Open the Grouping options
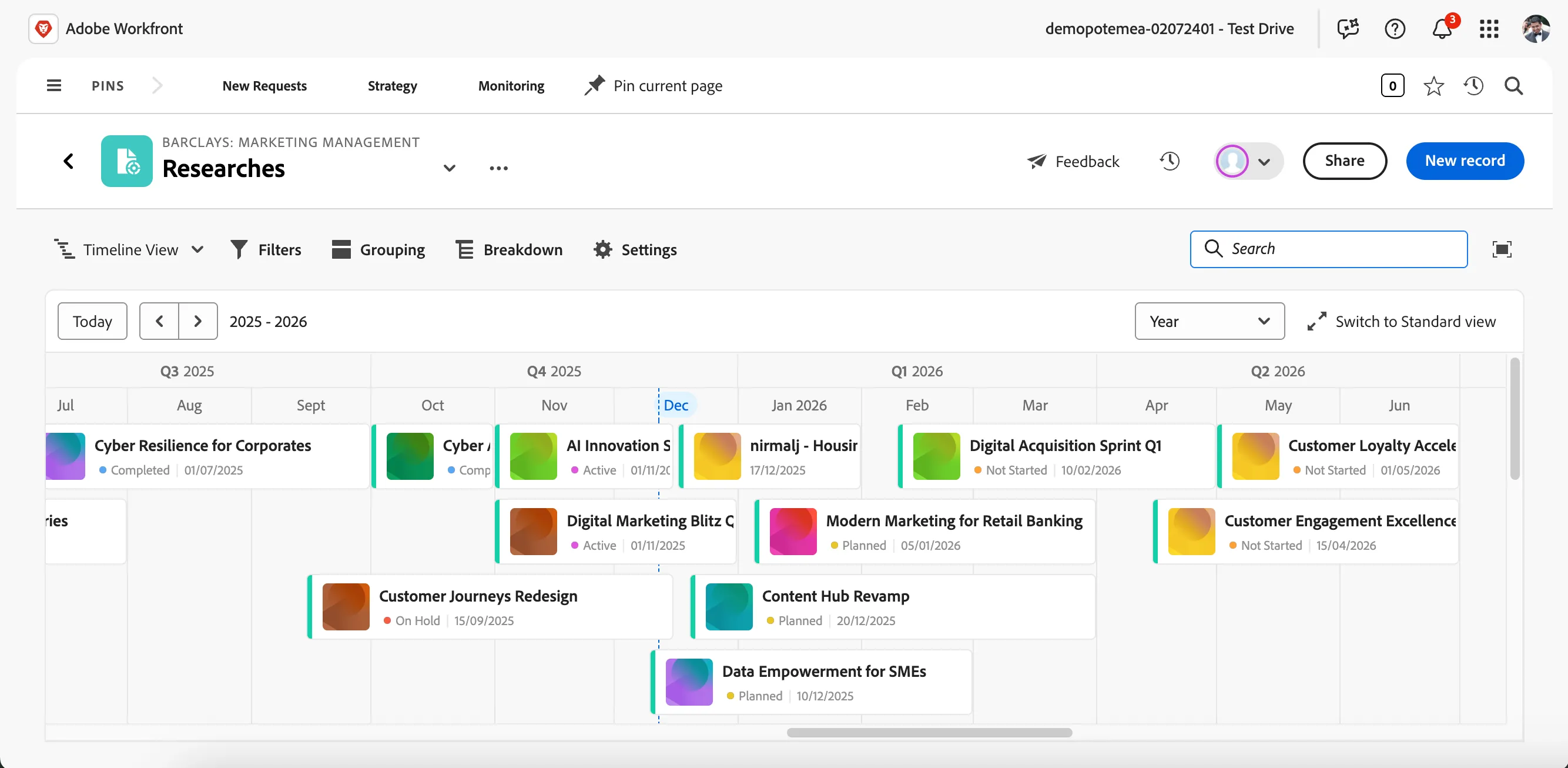The width and height of the screenshot is (1568, 768). point(378,250)
